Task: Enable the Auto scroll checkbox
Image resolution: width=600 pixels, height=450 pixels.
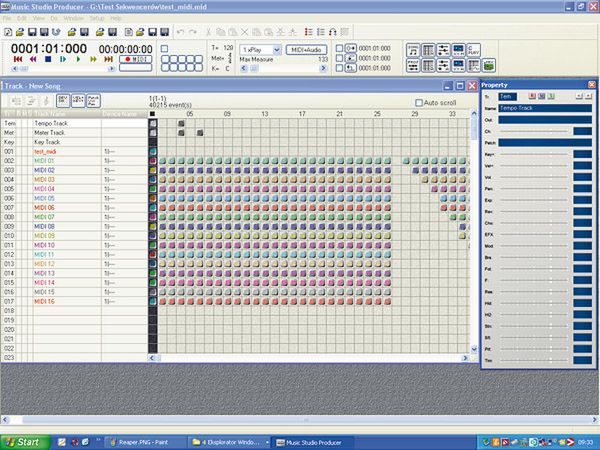Action: 419,103
